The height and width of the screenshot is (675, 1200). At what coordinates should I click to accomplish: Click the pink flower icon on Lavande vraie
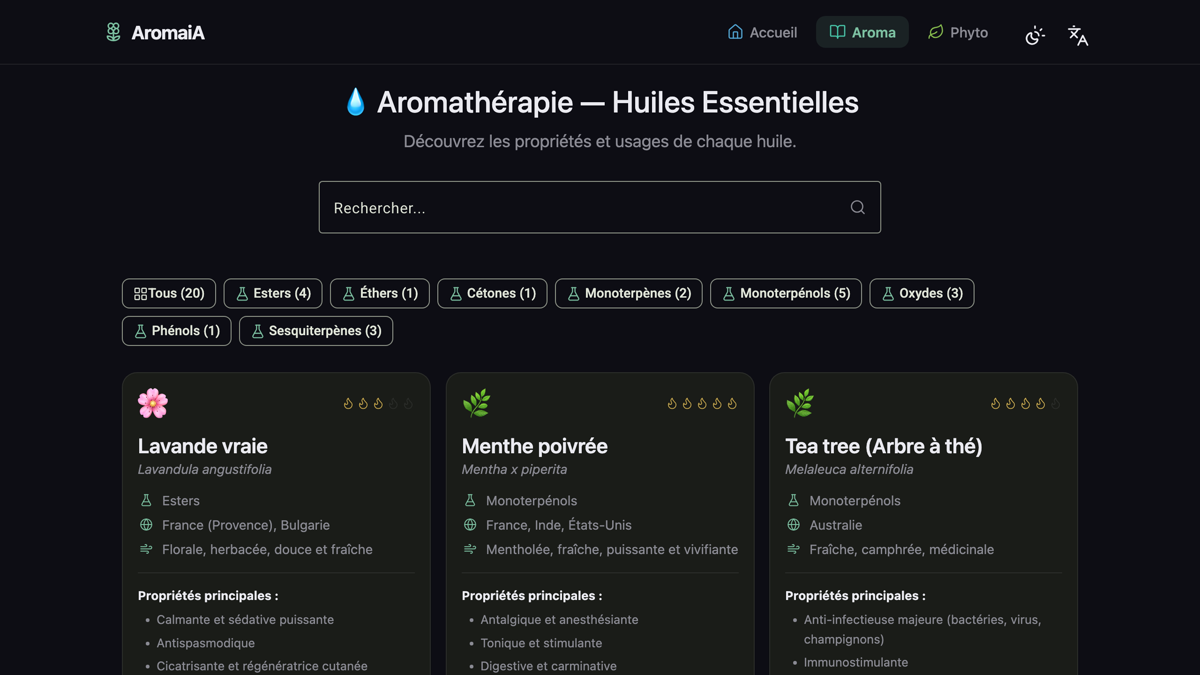[x=153, y=403]
